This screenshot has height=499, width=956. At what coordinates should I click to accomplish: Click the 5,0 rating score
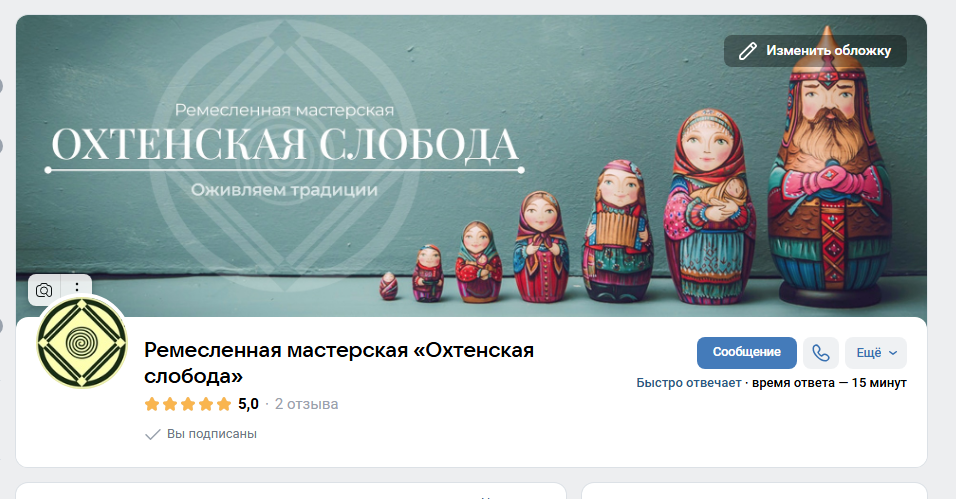[x=248, y=404]
